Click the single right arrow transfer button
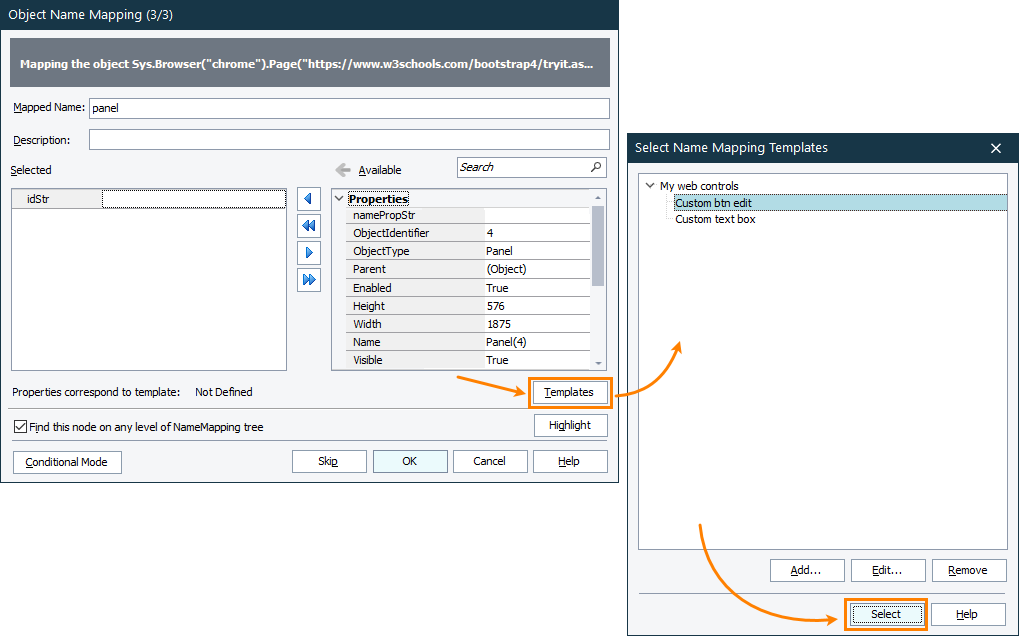Image resolution: width=1020 pixels, height=636 pixels. tap(309, 252)
